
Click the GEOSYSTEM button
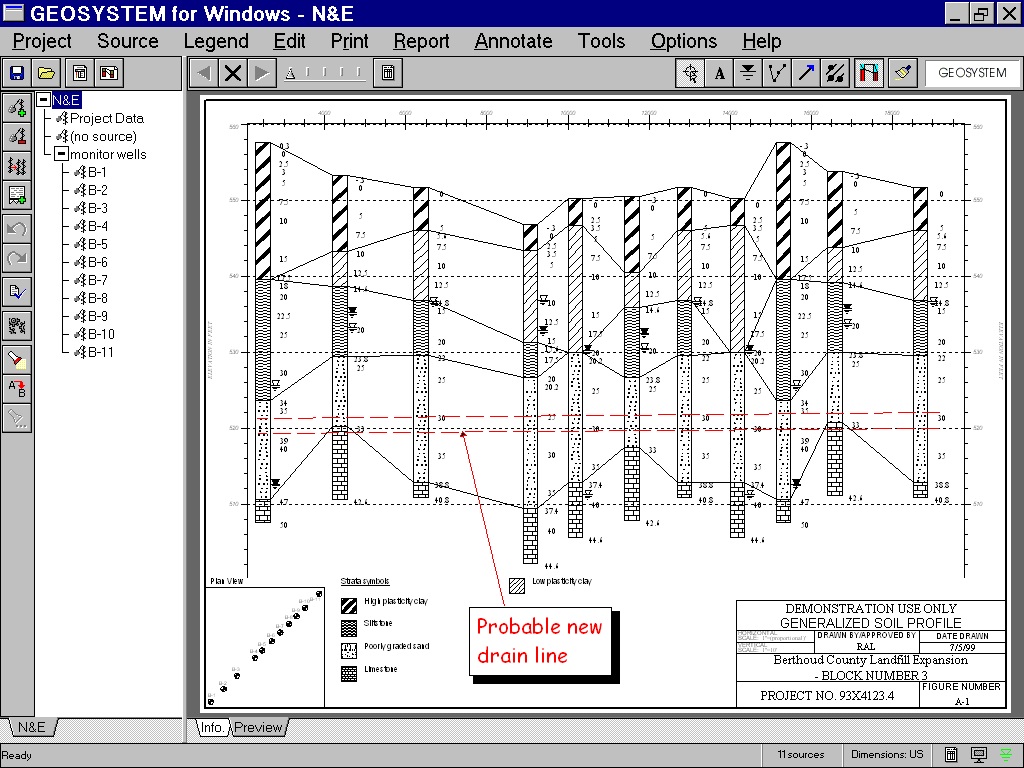tap(971, 72)
